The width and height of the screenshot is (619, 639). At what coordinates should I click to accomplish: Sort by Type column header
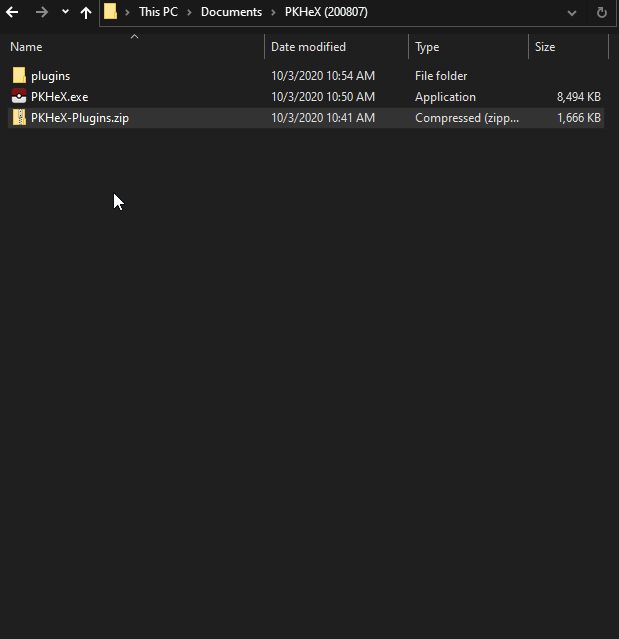coord(427,47)
